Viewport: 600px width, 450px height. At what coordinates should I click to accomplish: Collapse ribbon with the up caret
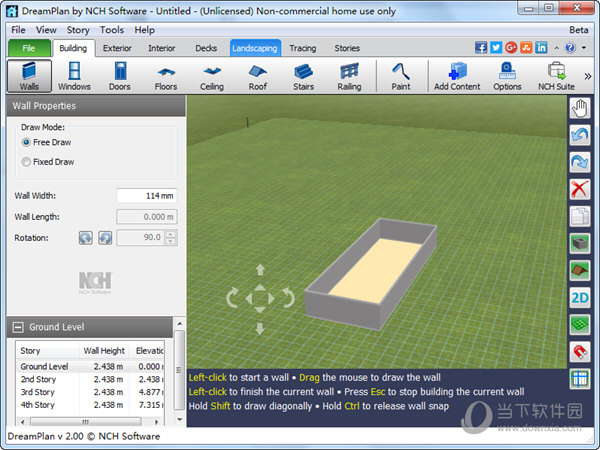pyautogui.click(x=556, y=48)
